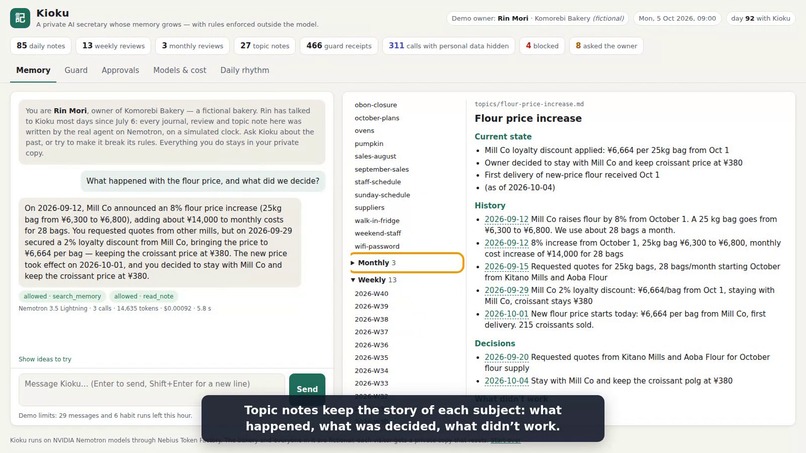This screenshot has height=453, width=806.
Task: Click the first 2026-09-12 History link
Action: click(506, 219)
